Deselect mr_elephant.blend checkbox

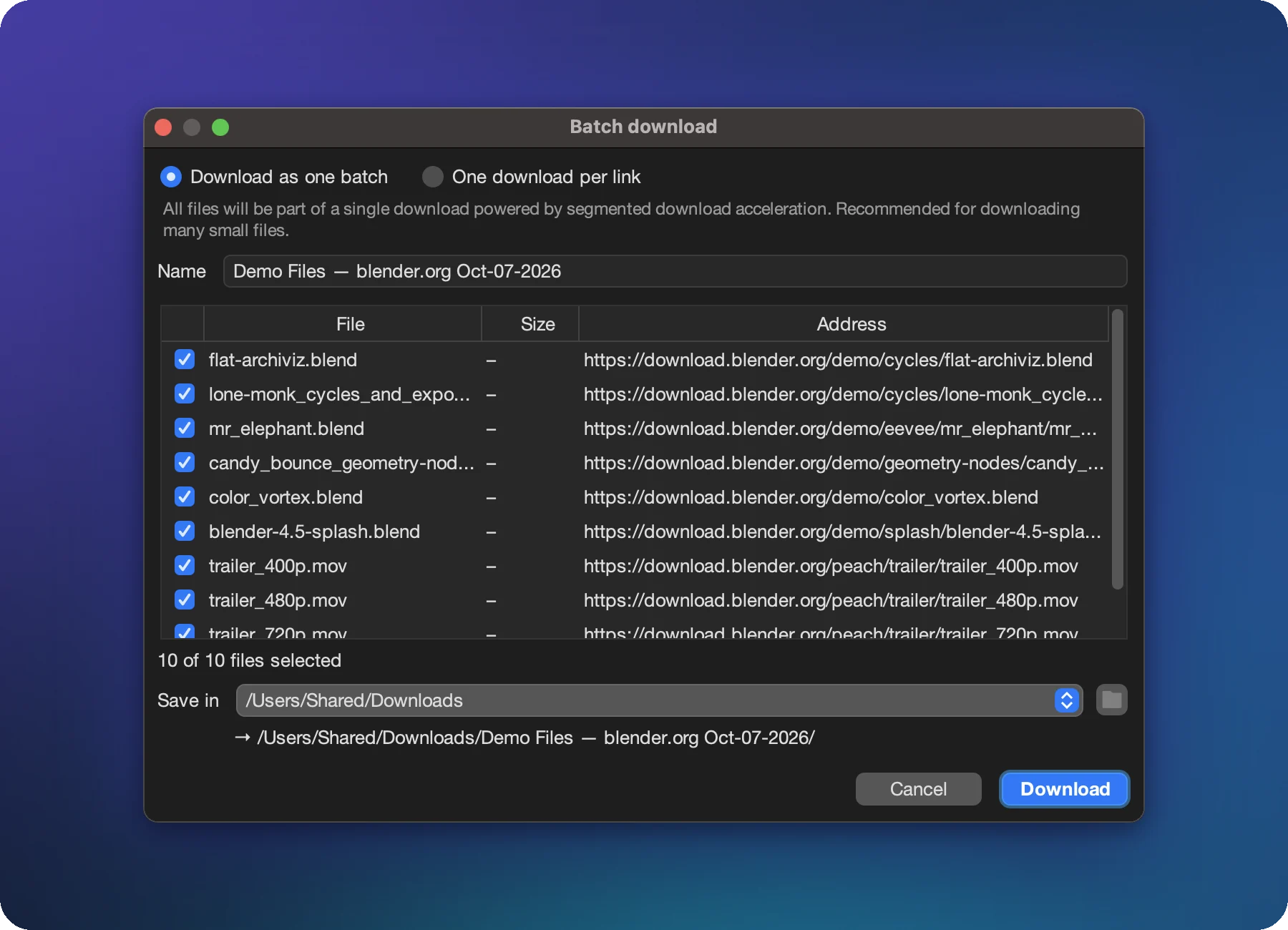pos(185,428)
